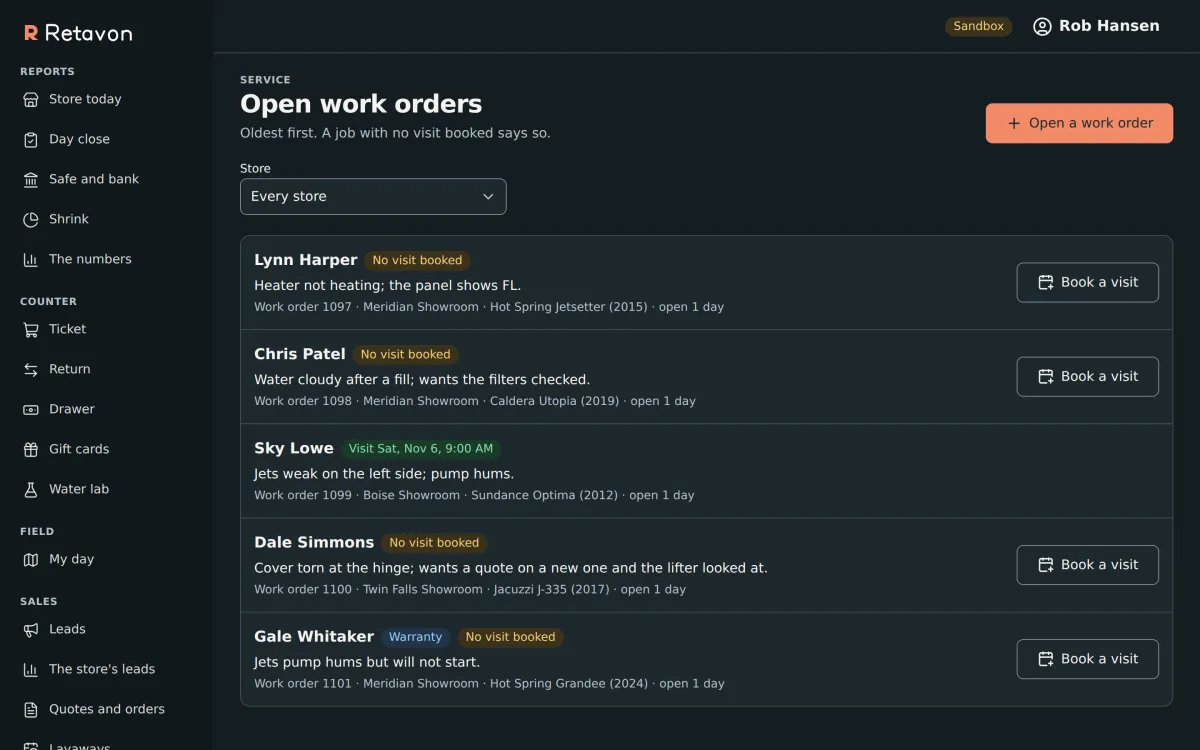
Task: Open Water lab
Action: 79,489
